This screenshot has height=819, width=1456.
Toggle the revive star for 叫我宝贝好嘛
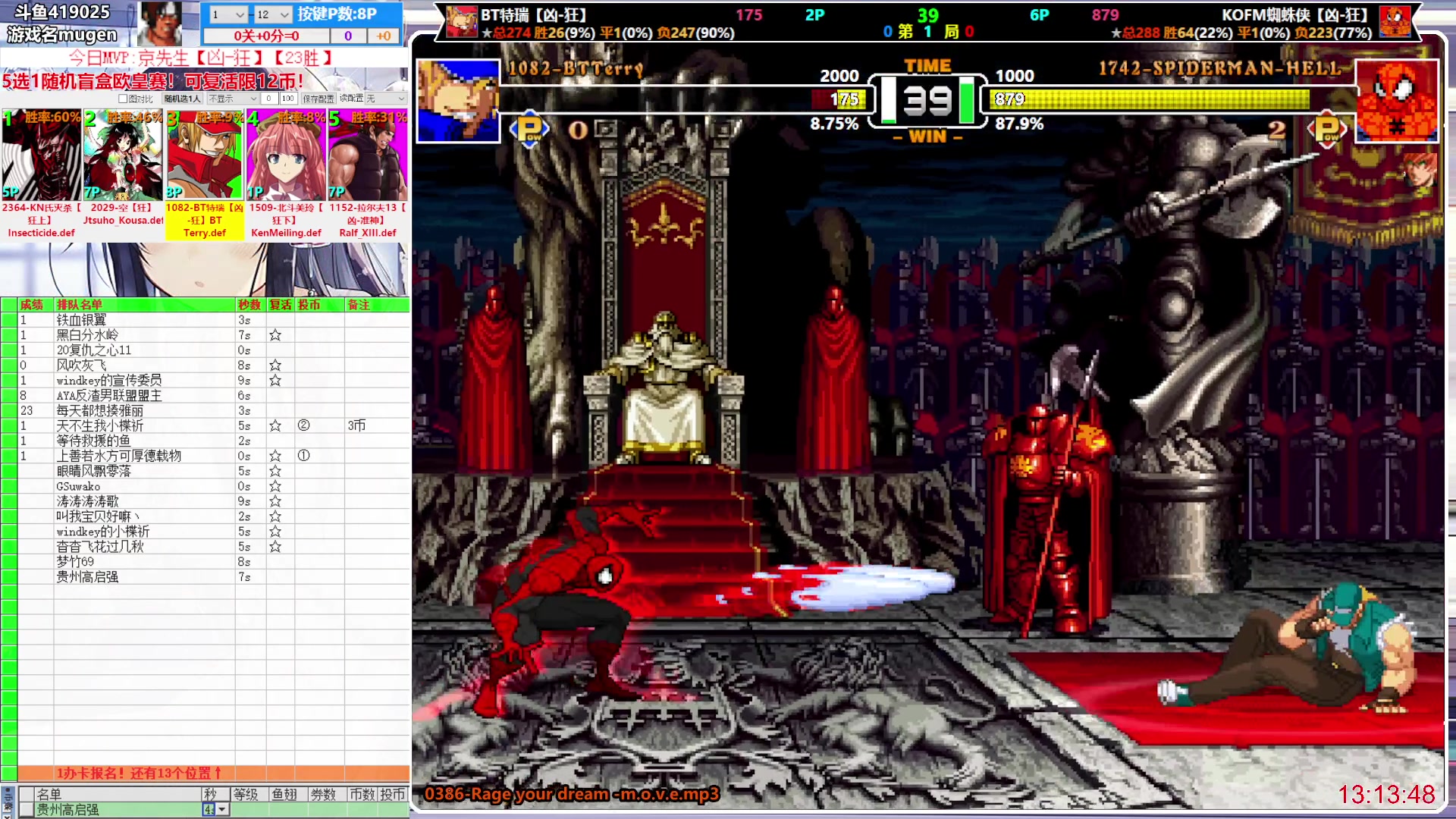coord(275,516)
